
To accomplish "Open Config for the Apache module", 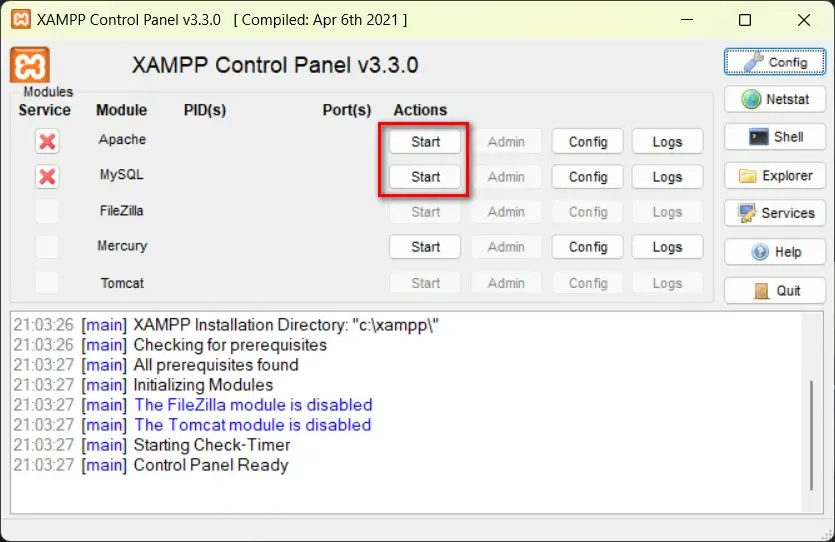I will pyautogui.click(x=587, y=141).
